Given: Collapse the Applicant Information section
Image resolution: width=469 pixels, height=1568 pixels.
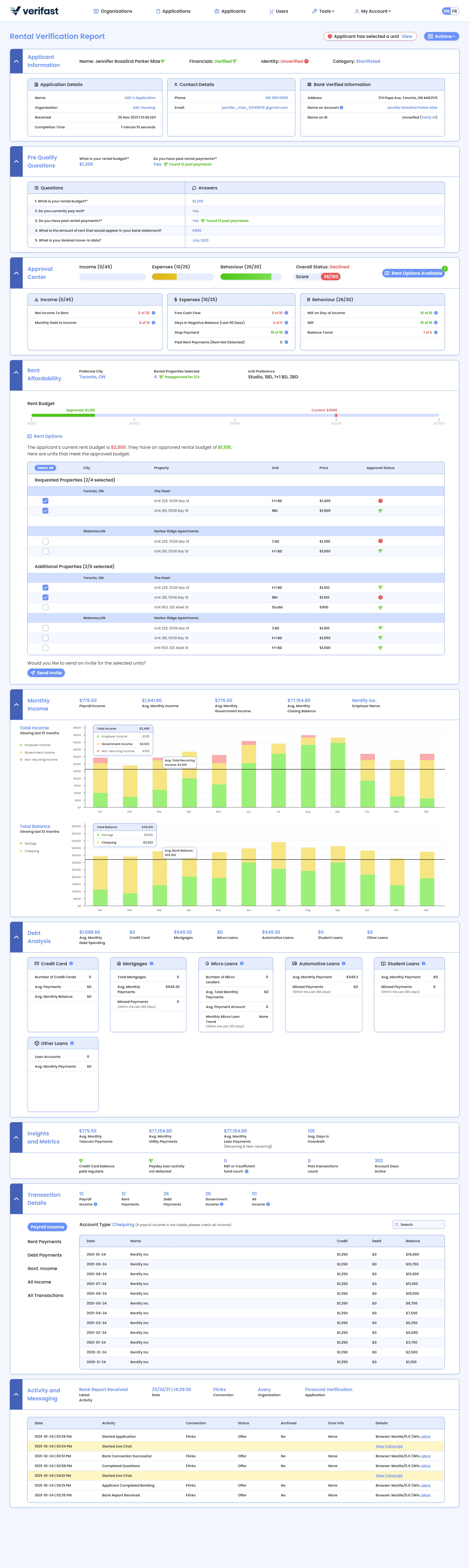Looking at the screenshot, I should tap(16, 62).
